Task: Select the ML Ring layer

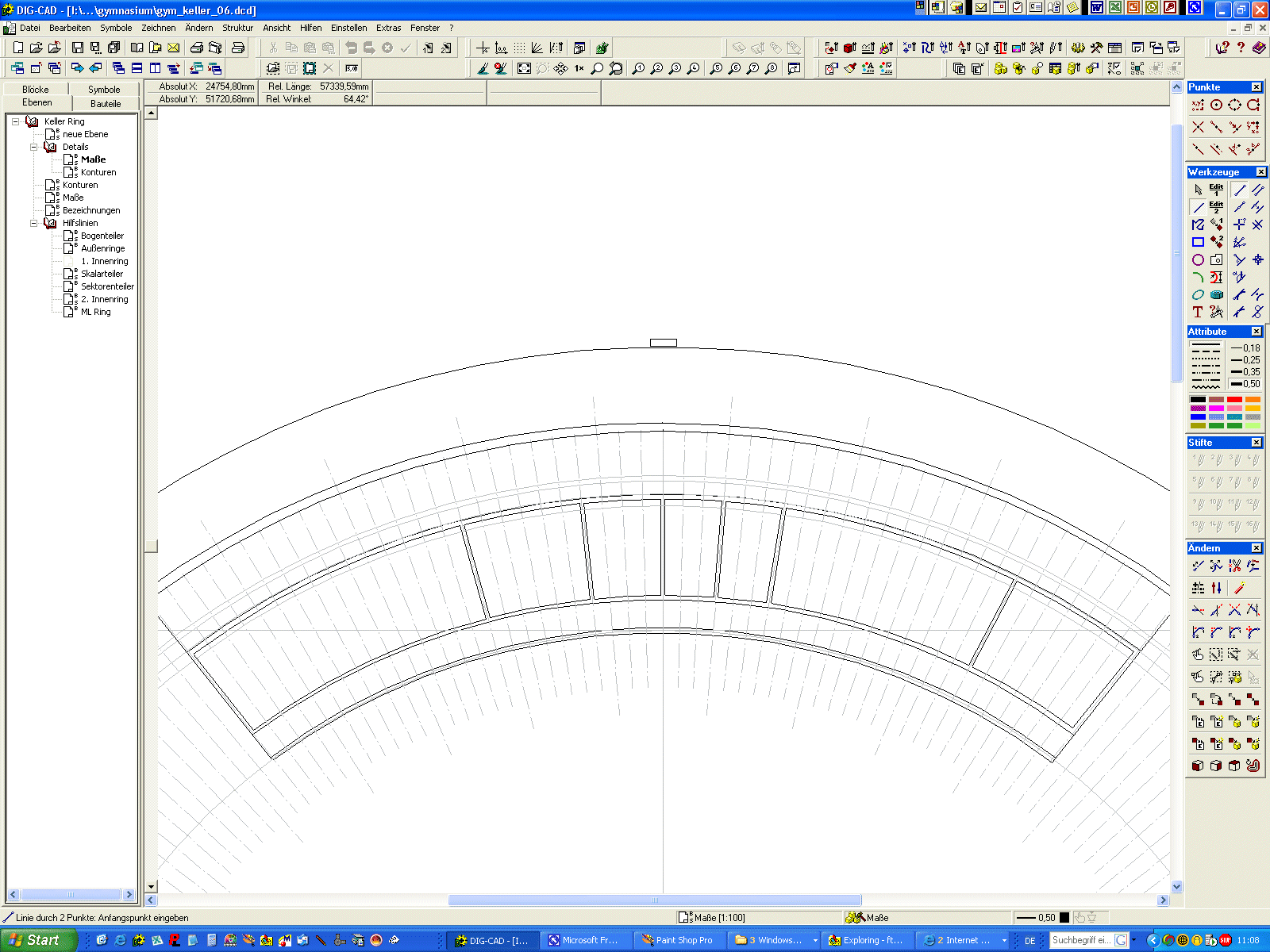Action: point(95,312)
